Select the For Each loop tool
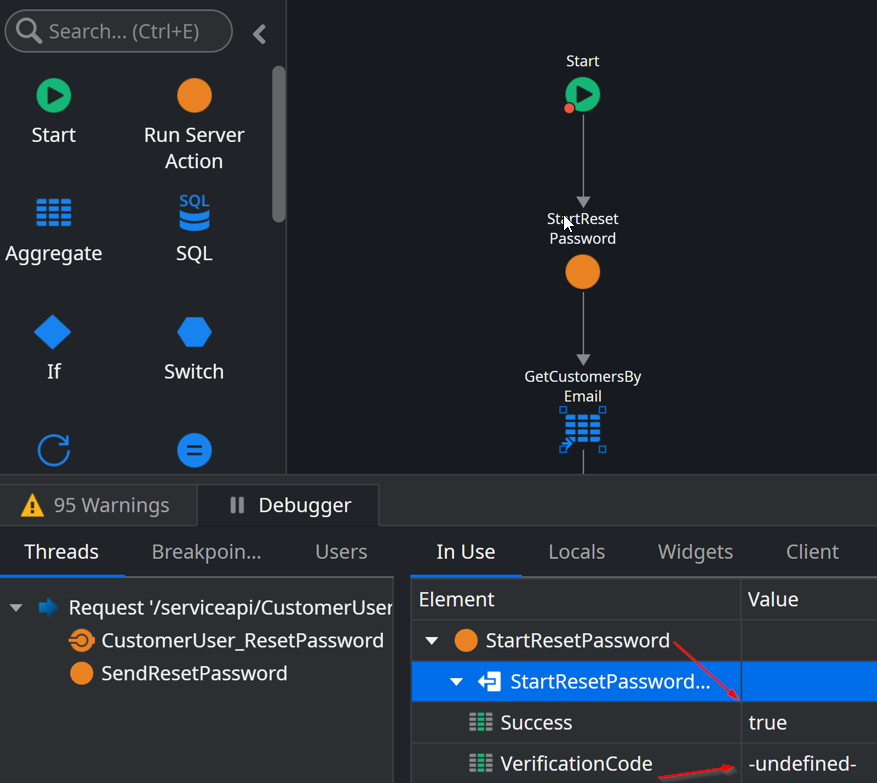Image resolution: width=877 pixels, height=783 pixels. 53,450
